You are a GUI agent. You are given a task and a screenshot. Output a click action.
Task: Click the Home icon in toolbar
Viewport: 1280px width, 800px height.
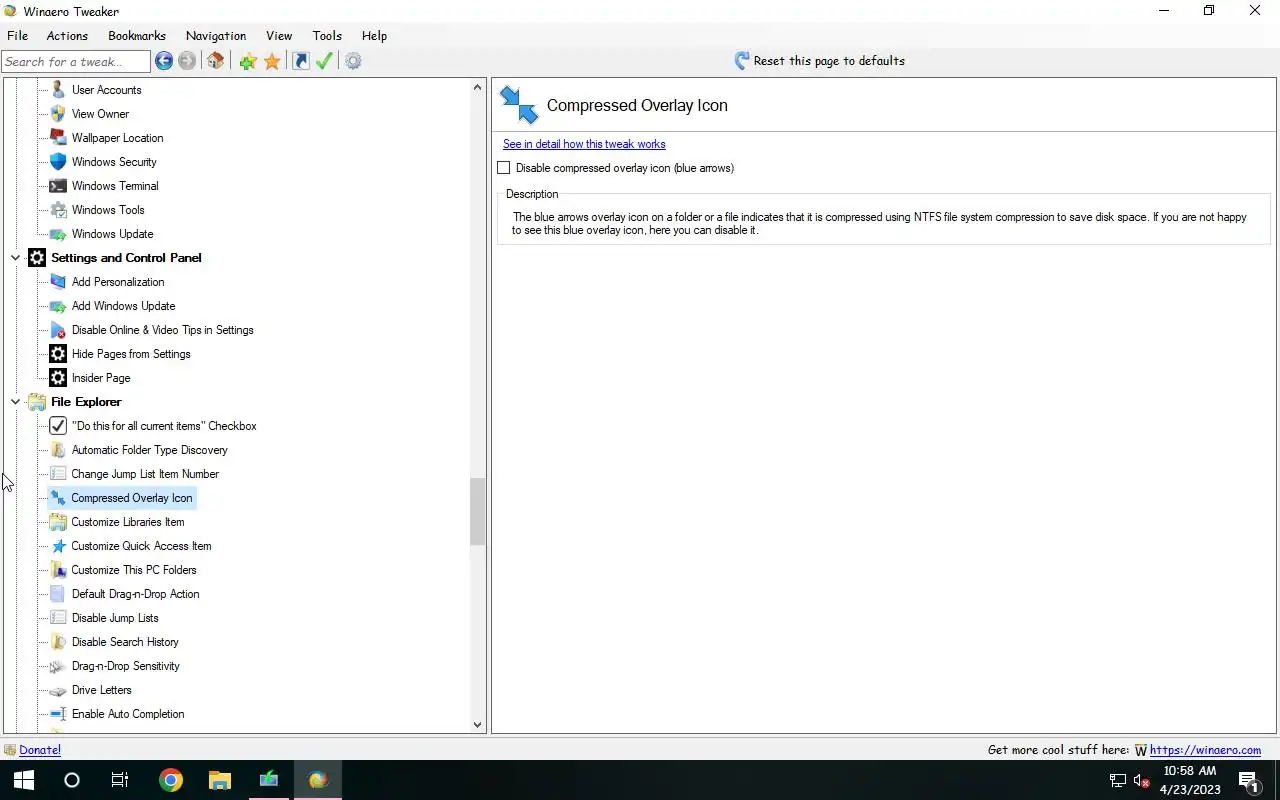pyautogui.click(x=216, y=61)
